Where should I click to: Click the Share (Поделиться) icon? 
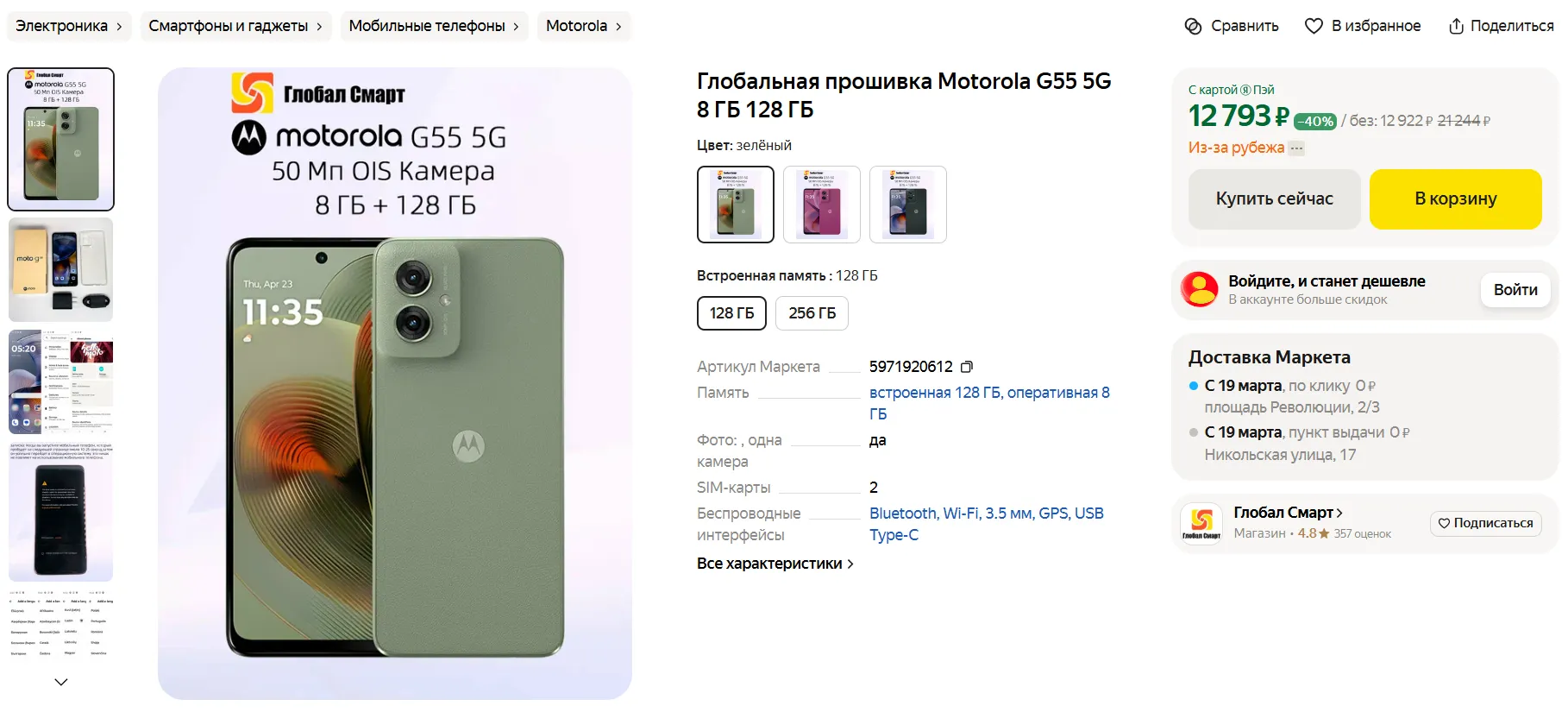[1456, 26]
